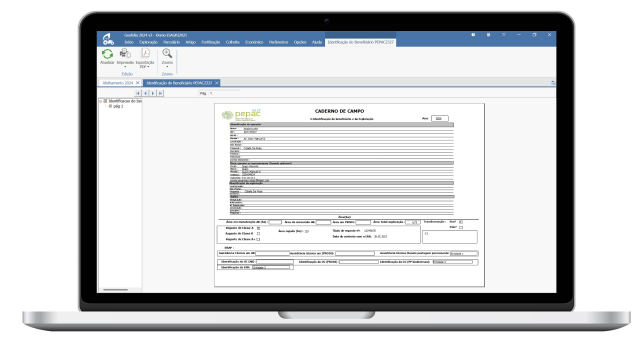
Task: Open the Zoom dropdown arrow
Action: click(167, 67)
